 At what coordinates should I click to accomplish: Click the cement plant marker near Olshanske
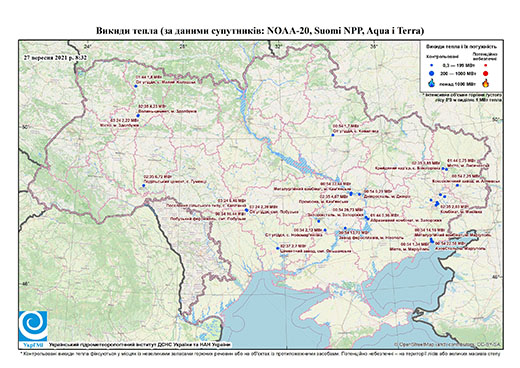pyautogui.click(x=278, y=248)
